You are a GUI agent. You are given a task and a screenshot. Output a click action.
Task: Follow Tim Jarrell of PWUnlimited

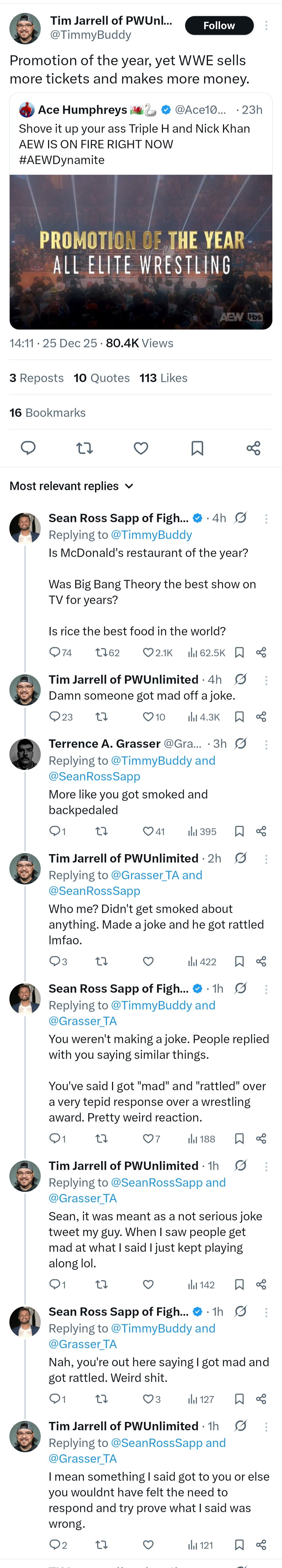tap(219, 26)
